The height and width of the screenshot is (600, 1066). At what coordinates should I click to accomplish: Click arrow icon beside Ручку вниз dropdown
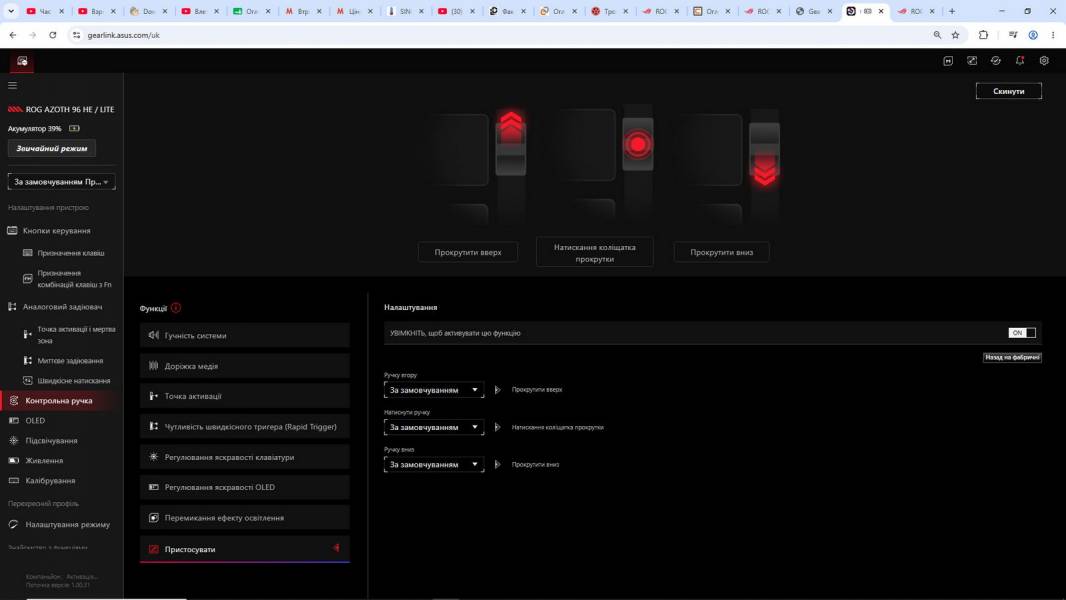coord(498,465)
